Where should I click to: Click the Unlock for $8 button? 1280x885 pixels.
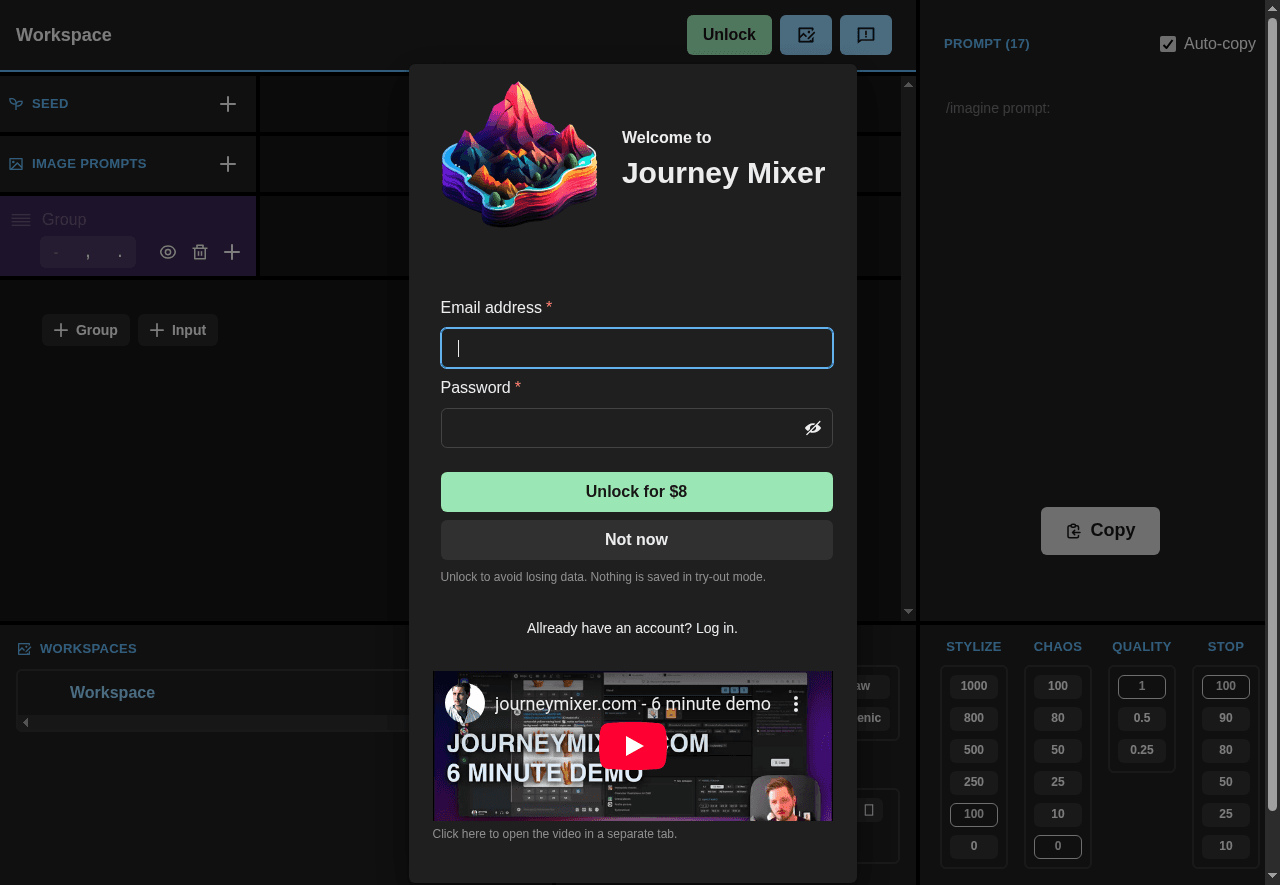[636, 491]
